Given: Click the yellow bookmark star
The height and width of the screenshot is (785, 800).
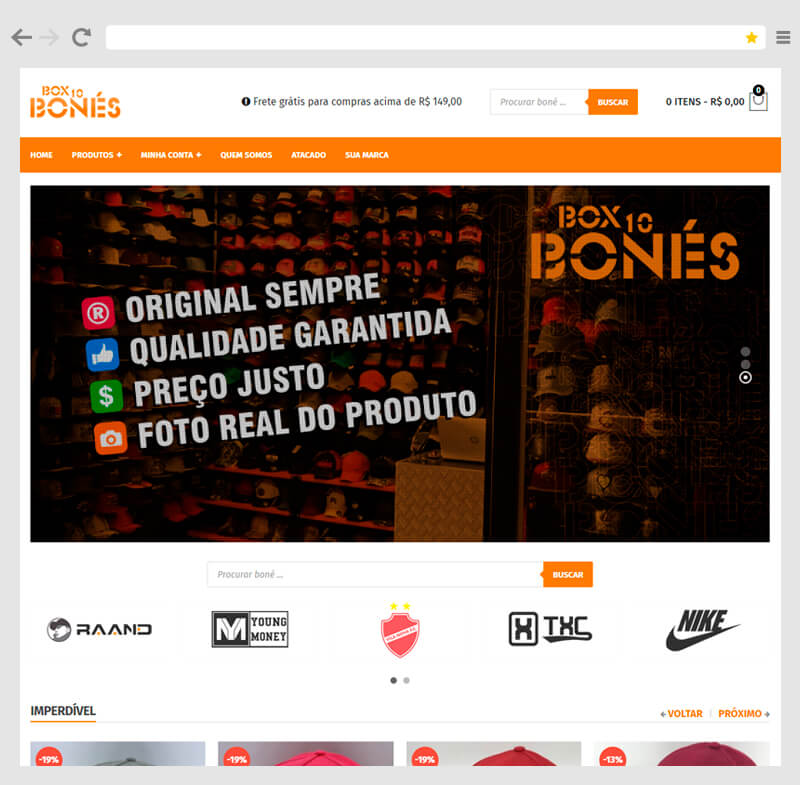Looking at the screenshot, I should coord(751,38).
